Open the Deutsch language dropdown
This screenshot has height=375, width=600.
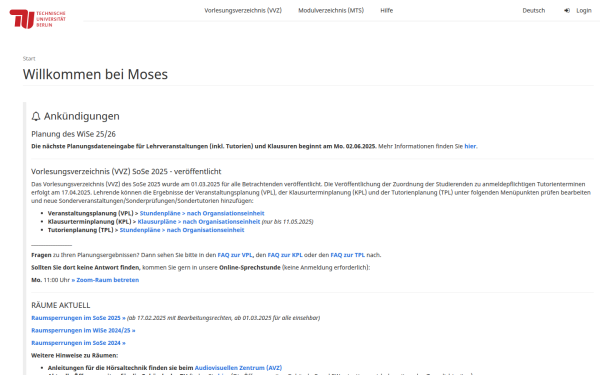(x=534, y=10)
